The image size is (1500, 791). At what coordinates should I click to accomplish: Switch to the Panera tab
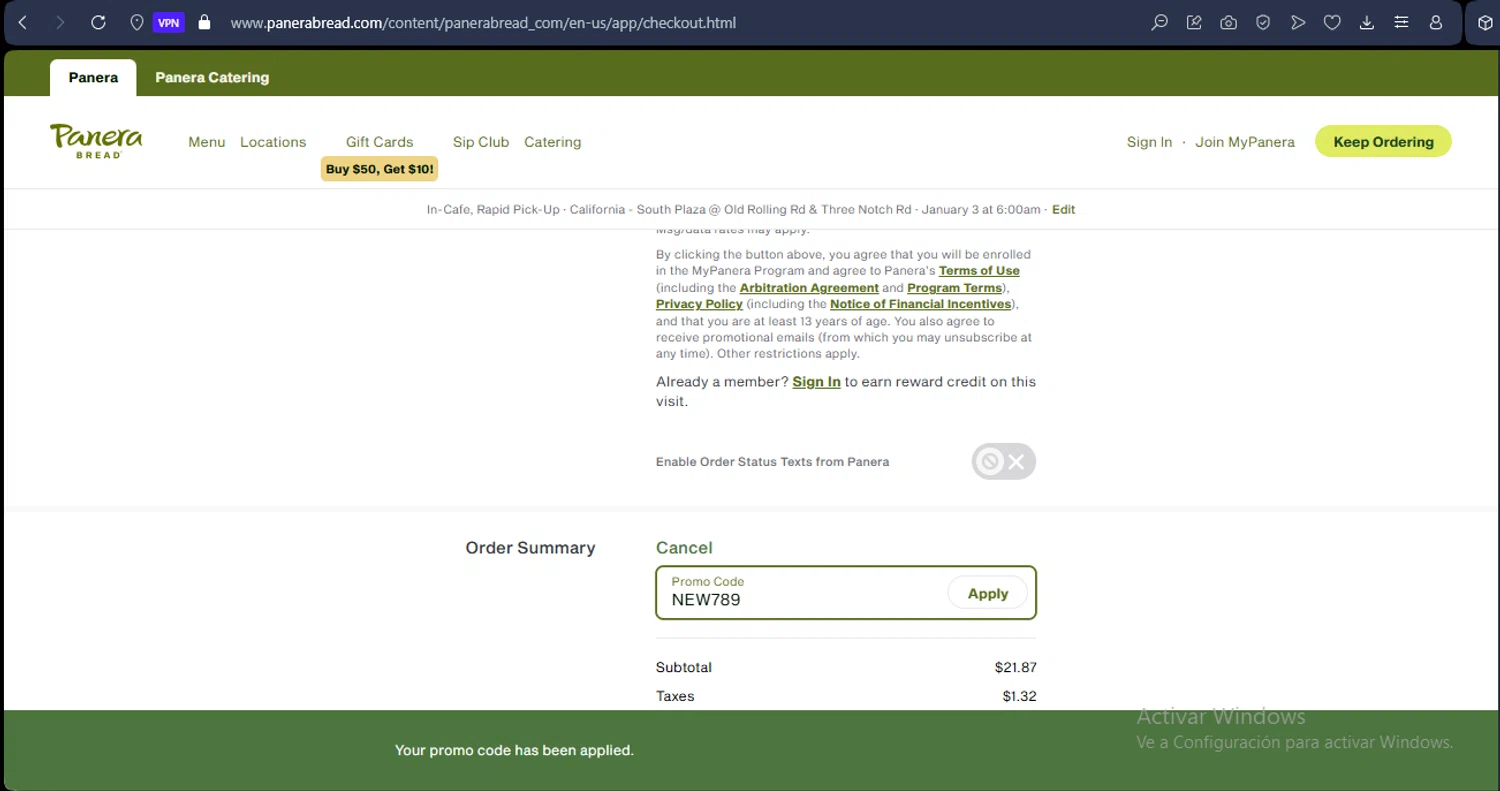point(93,77)
